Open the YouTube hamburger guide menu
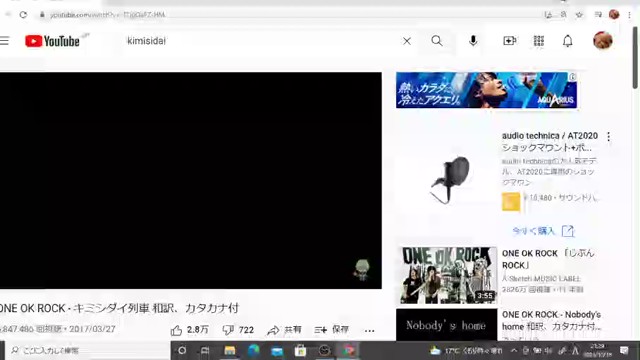640x360 pixels. coord(4,41)
